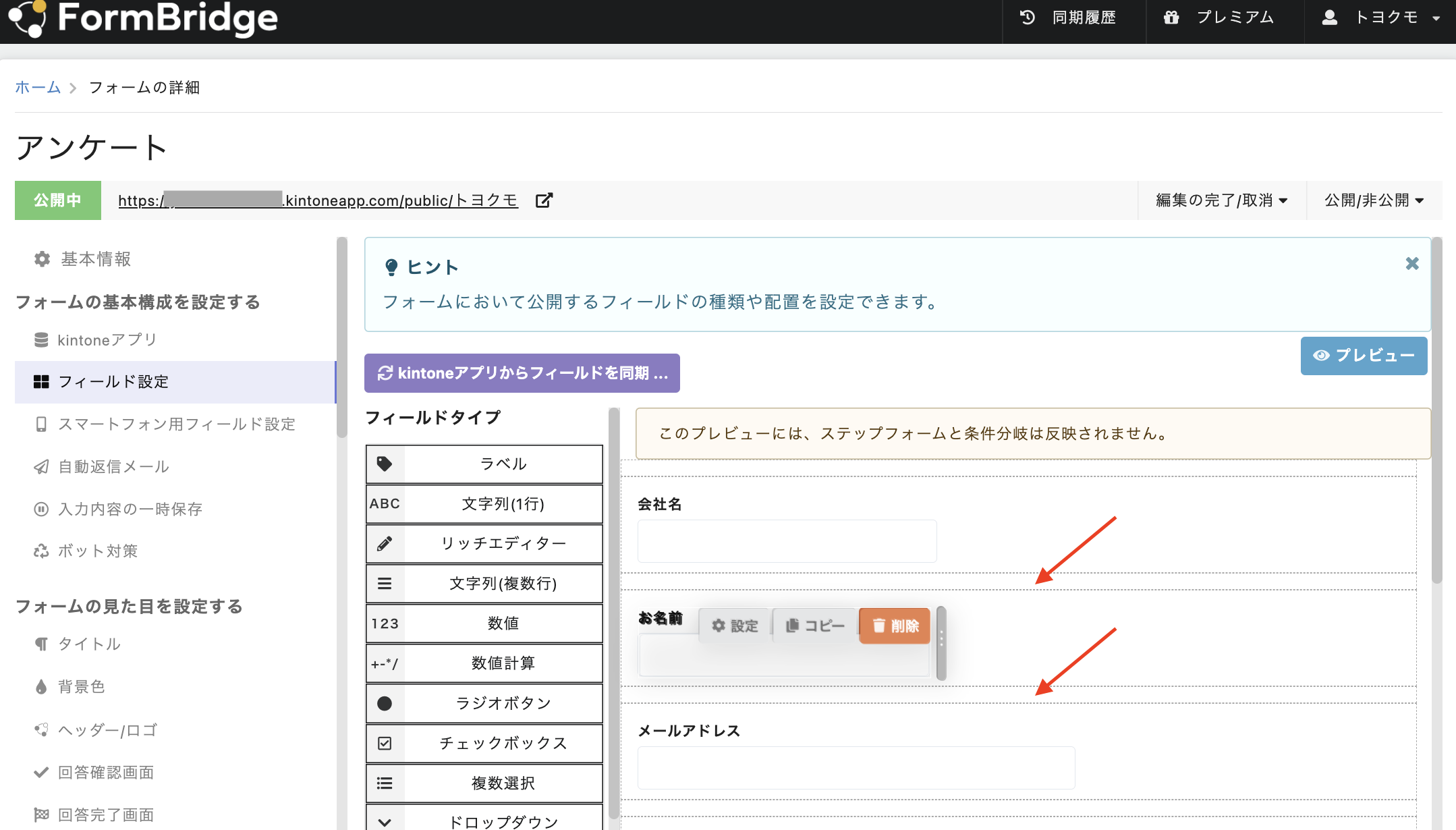Click the checkmark icon for チェックボックス
1456x830 pixels.
click(385, 743)
